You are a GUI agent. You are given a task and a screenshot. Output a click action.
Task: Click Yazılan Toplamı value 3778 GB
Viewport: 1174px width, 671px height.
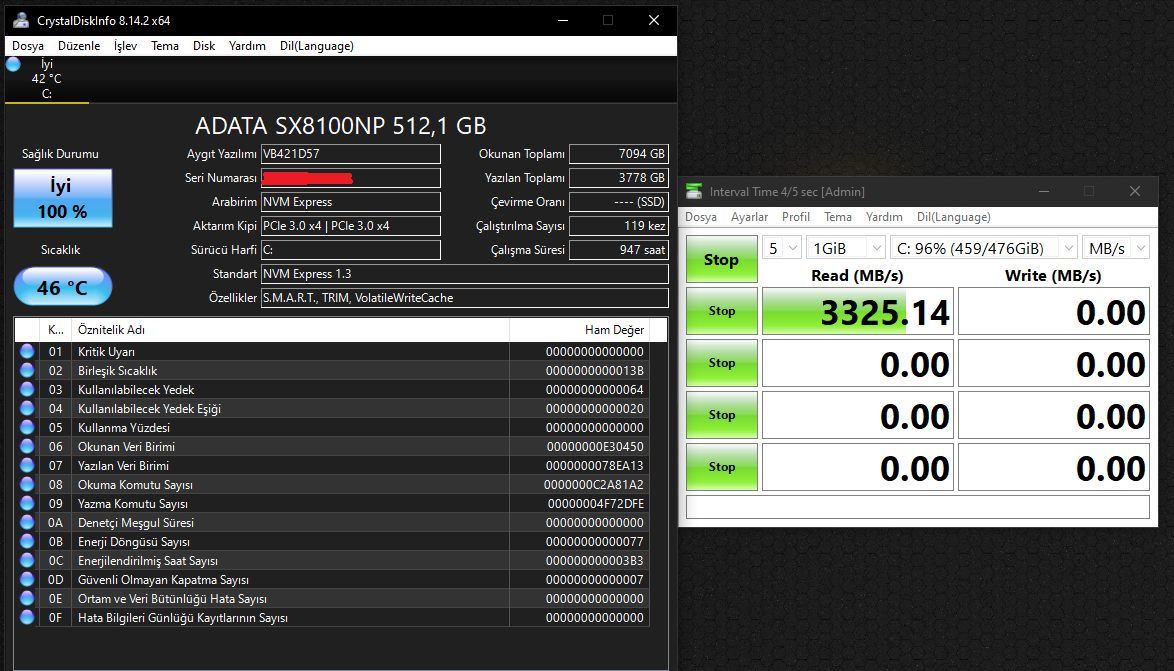tap(618, 177)
